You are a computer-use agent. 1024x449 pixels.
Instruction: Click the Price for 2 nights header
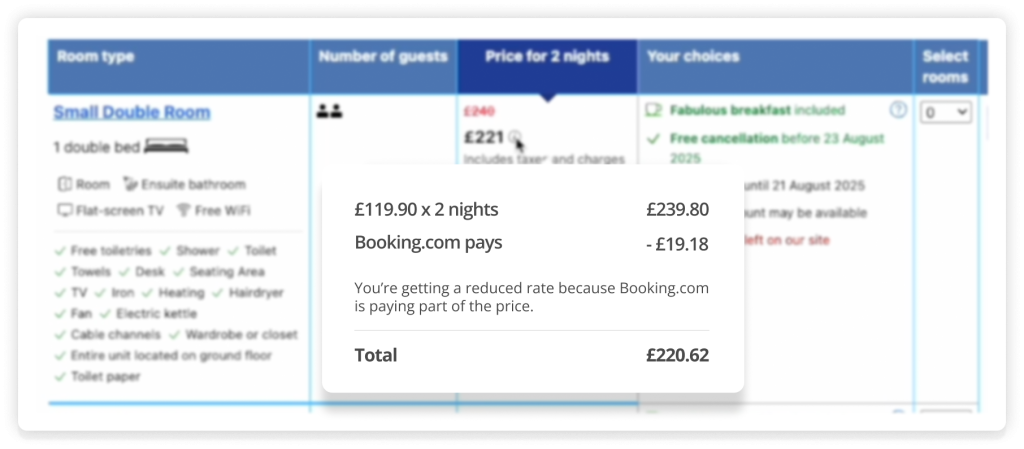[547, 57]
